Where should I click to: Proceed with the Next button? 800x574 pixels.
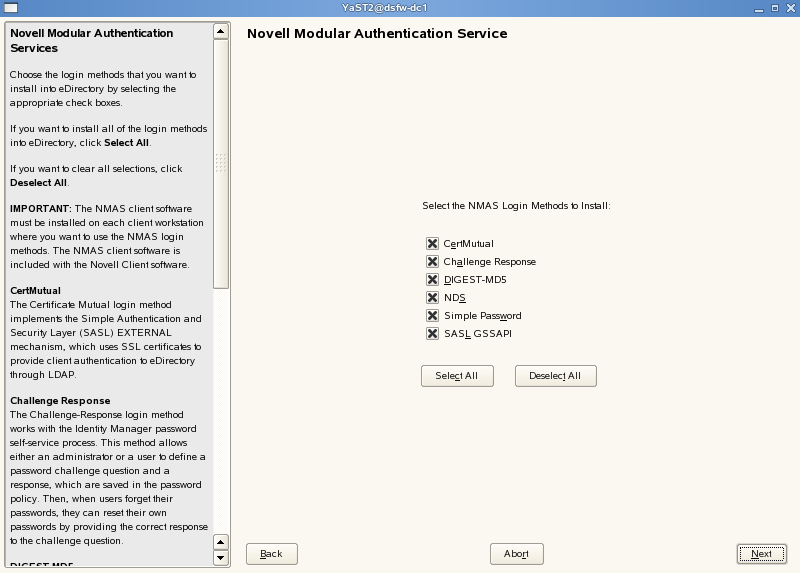[762, 554]
